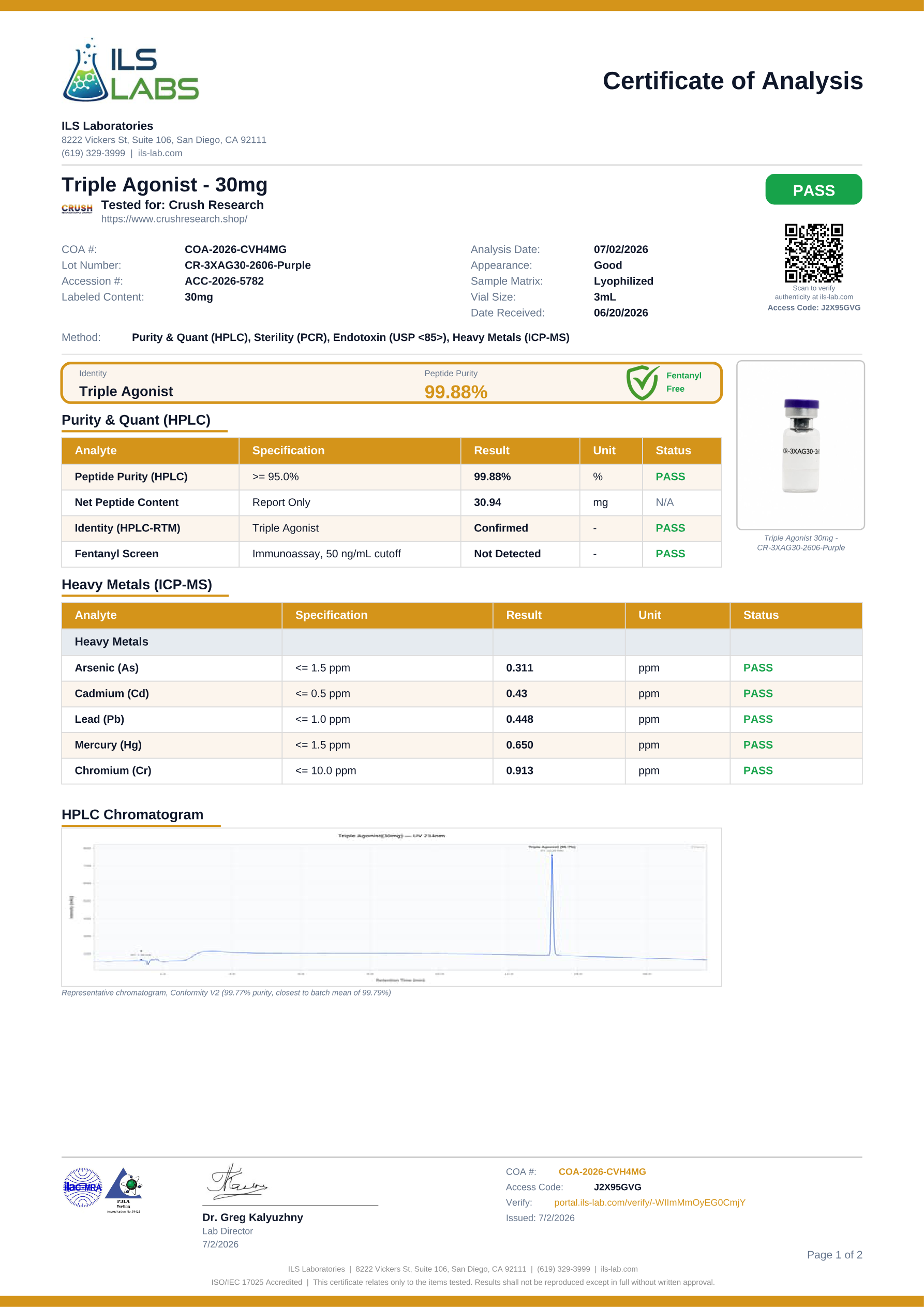Click the Certificate of Analysis title
924x1307 pixels.
733,81
